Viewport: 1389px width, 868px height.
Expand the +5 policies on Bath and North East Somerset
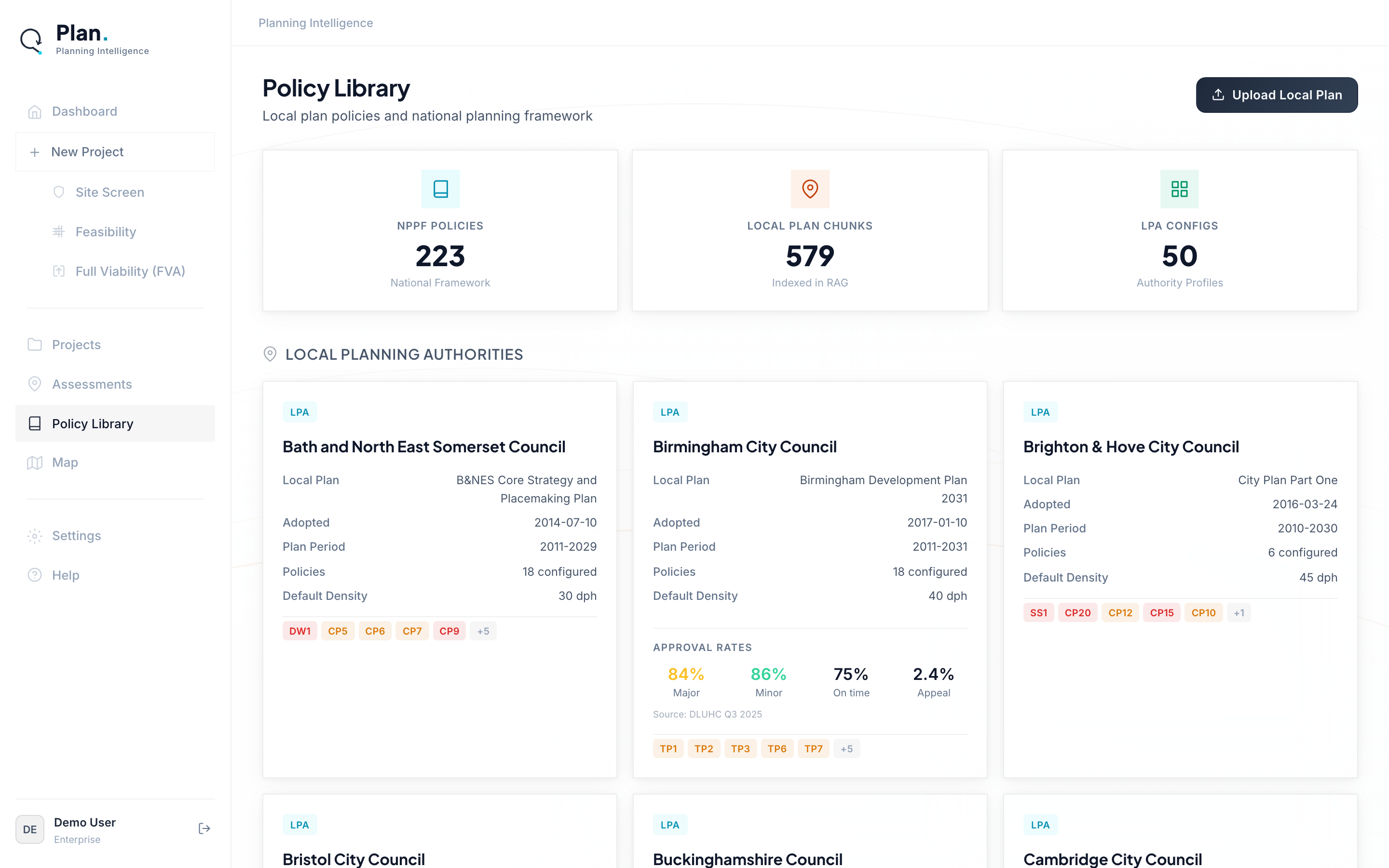coord(483,630)
